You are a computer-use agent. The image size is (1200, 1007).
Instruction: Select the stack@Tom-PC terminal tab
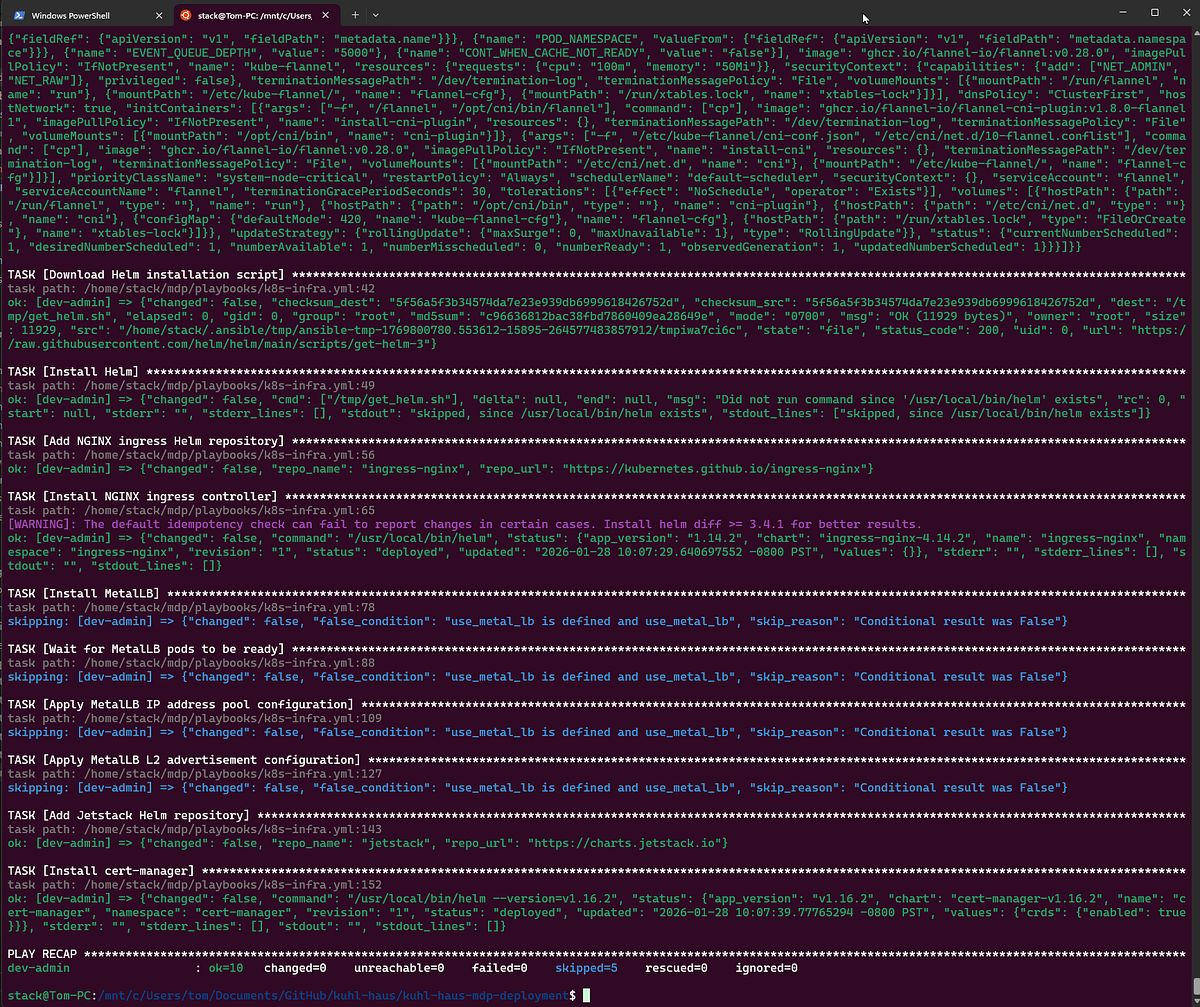255,15
